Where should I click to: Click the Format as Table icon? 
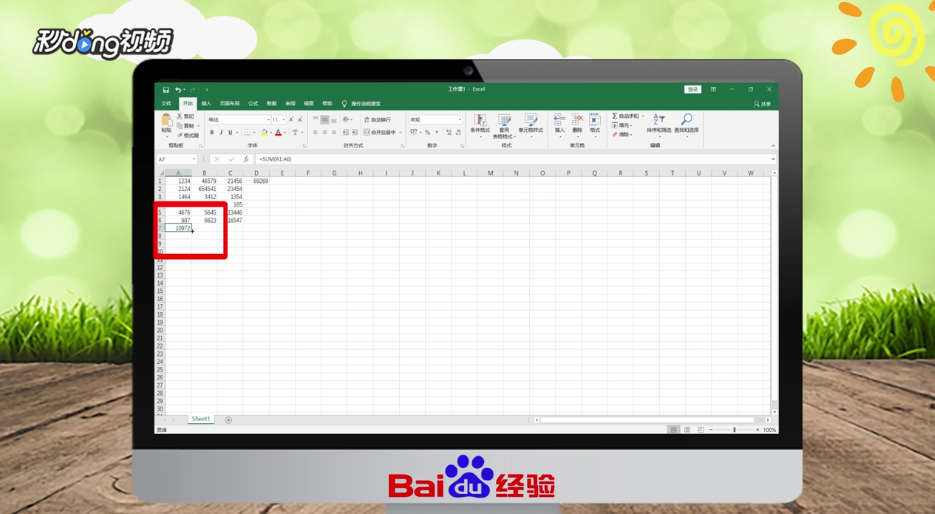click(x=504, y=120)
